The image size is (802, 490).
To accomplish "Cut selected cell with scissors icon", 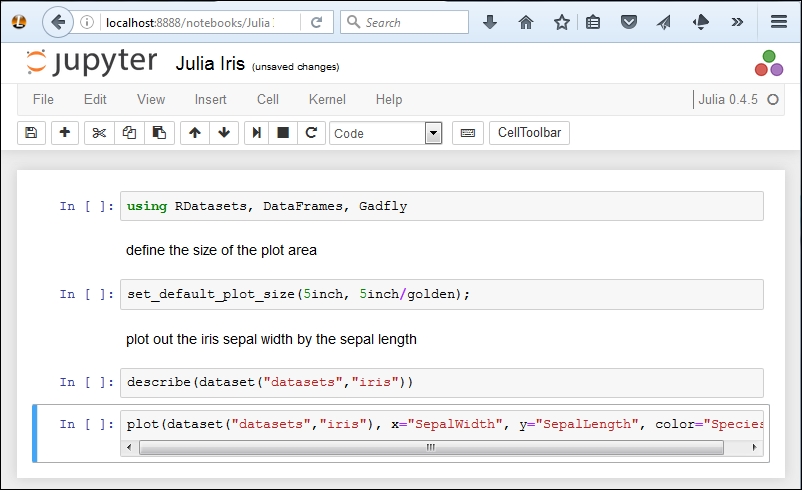I will click(x=99, y=133).
